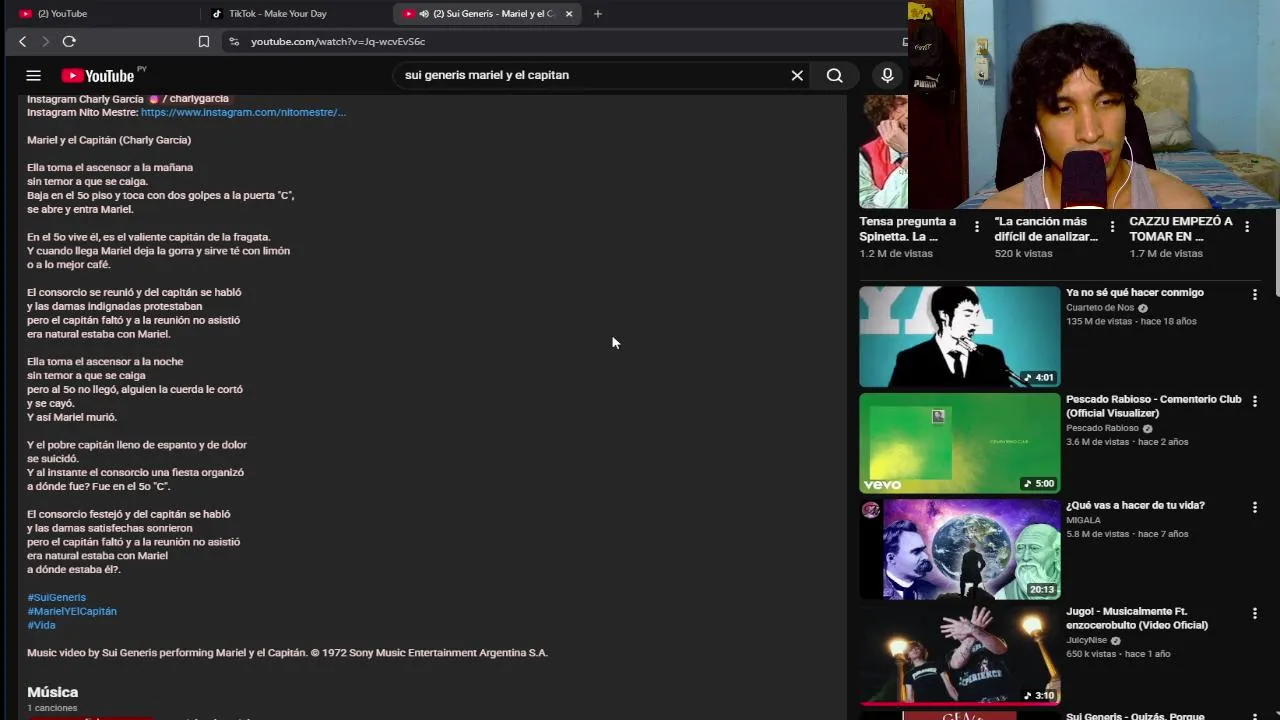
Task: Open the #Vida hashtag
Action: (41, 625)
